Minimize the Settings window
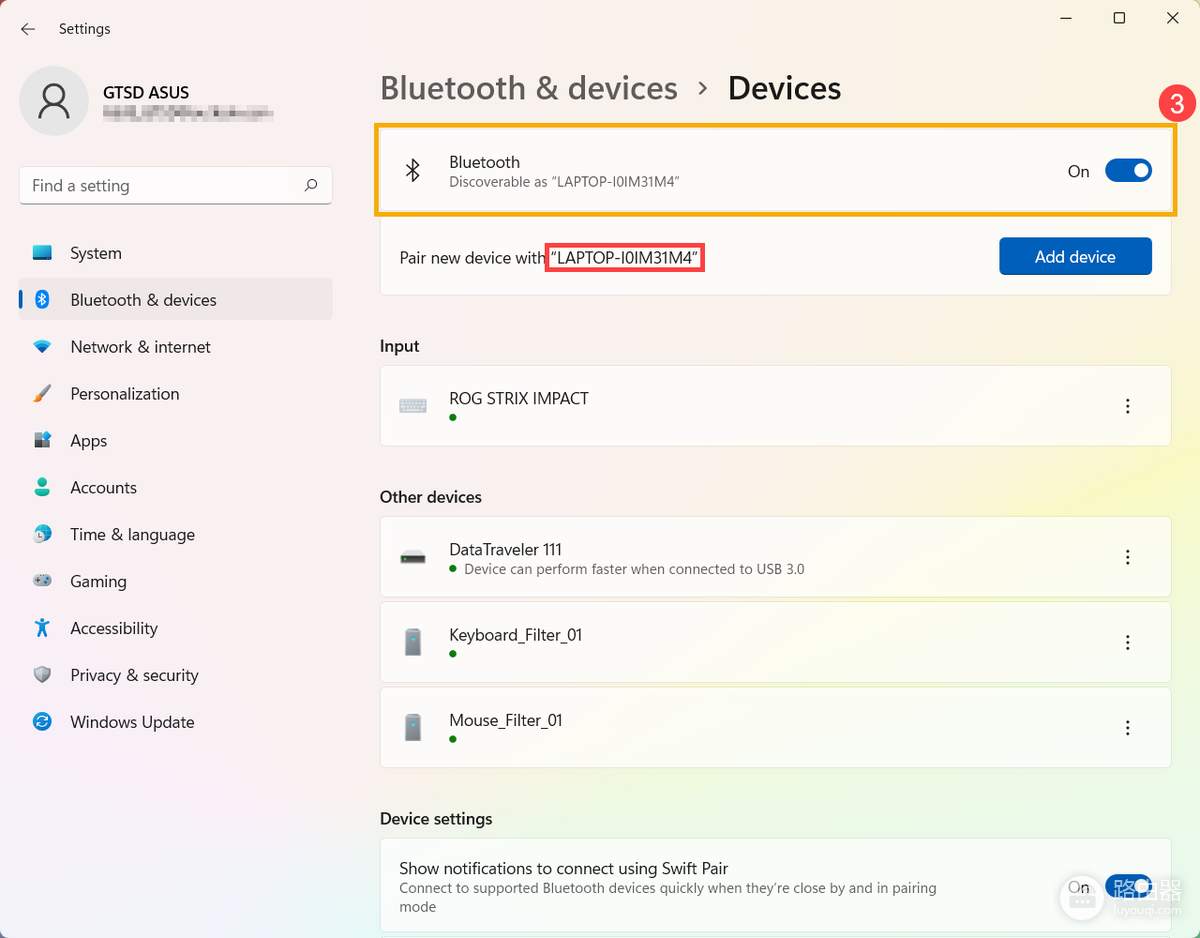The height and width of the screenshot is (938, 1200). [1064, 18]
